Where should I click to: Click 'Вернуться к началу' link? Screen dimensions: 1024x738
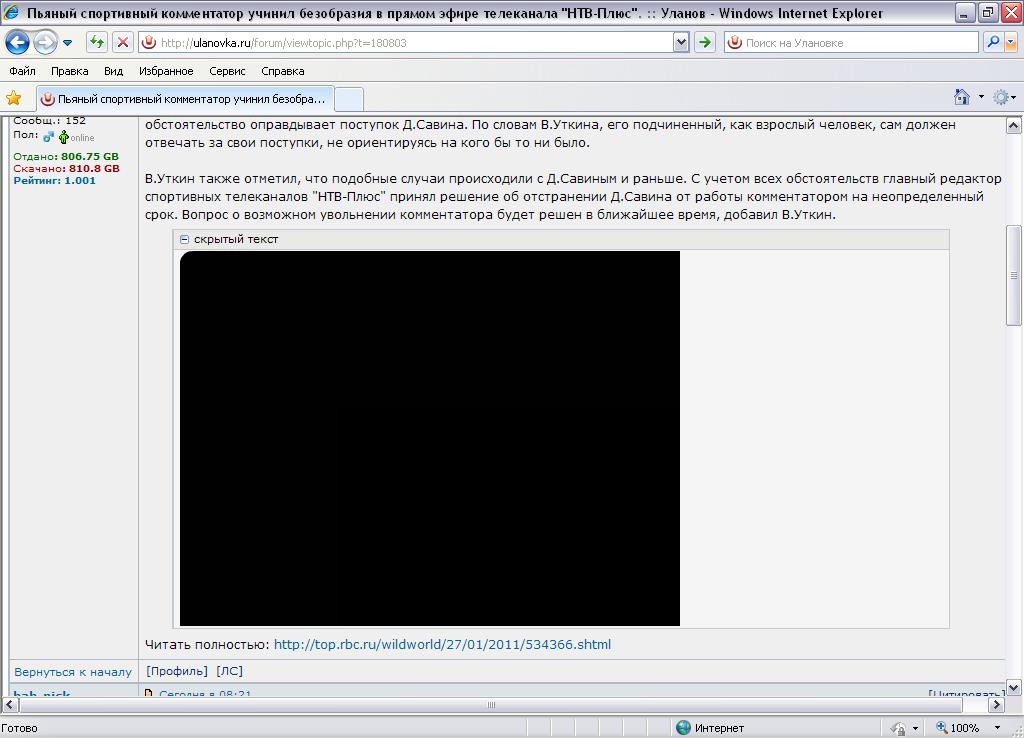[x=73, y=672]
